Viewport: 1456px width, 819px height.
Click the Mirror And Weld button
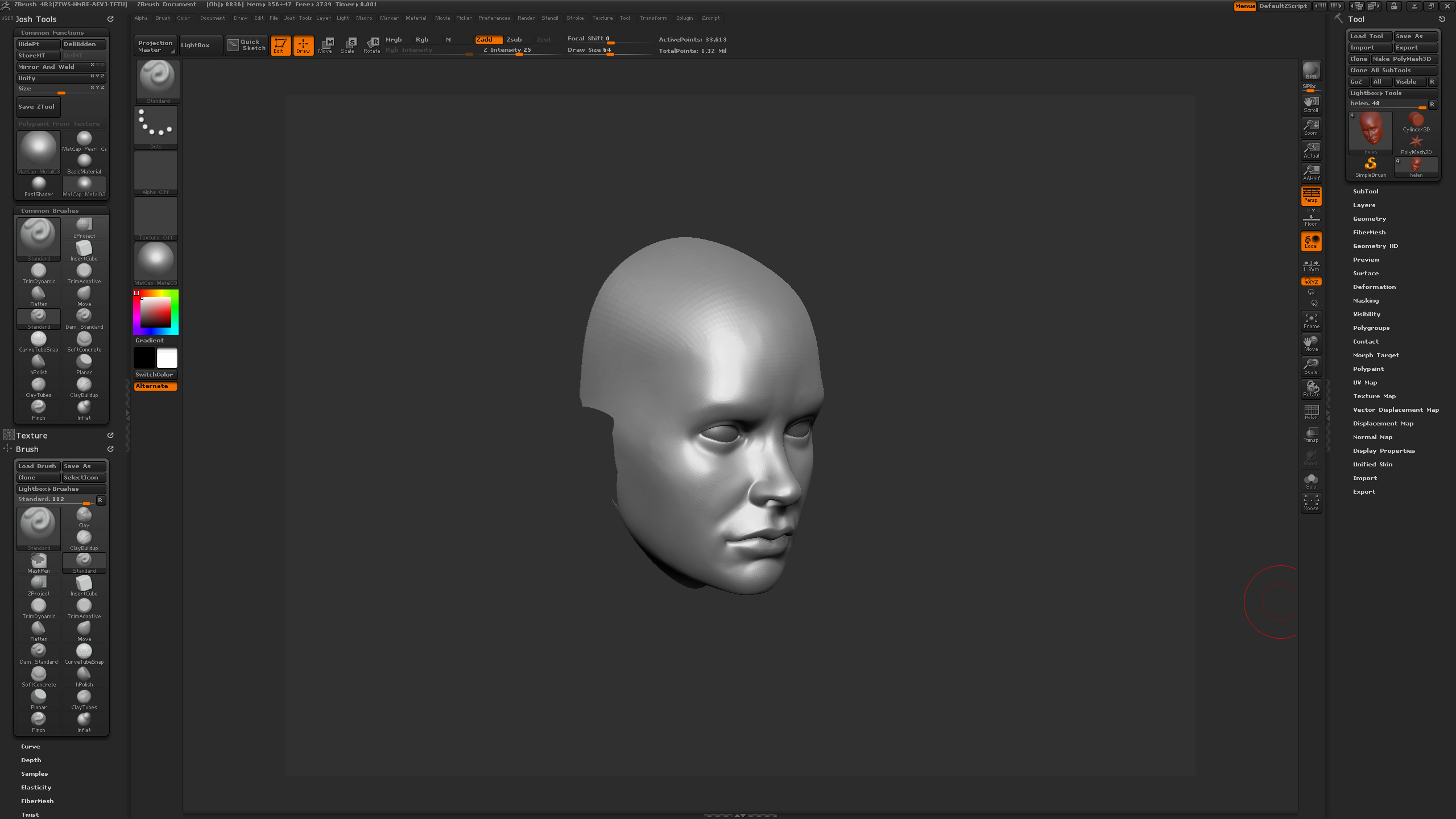coord(61,67)
